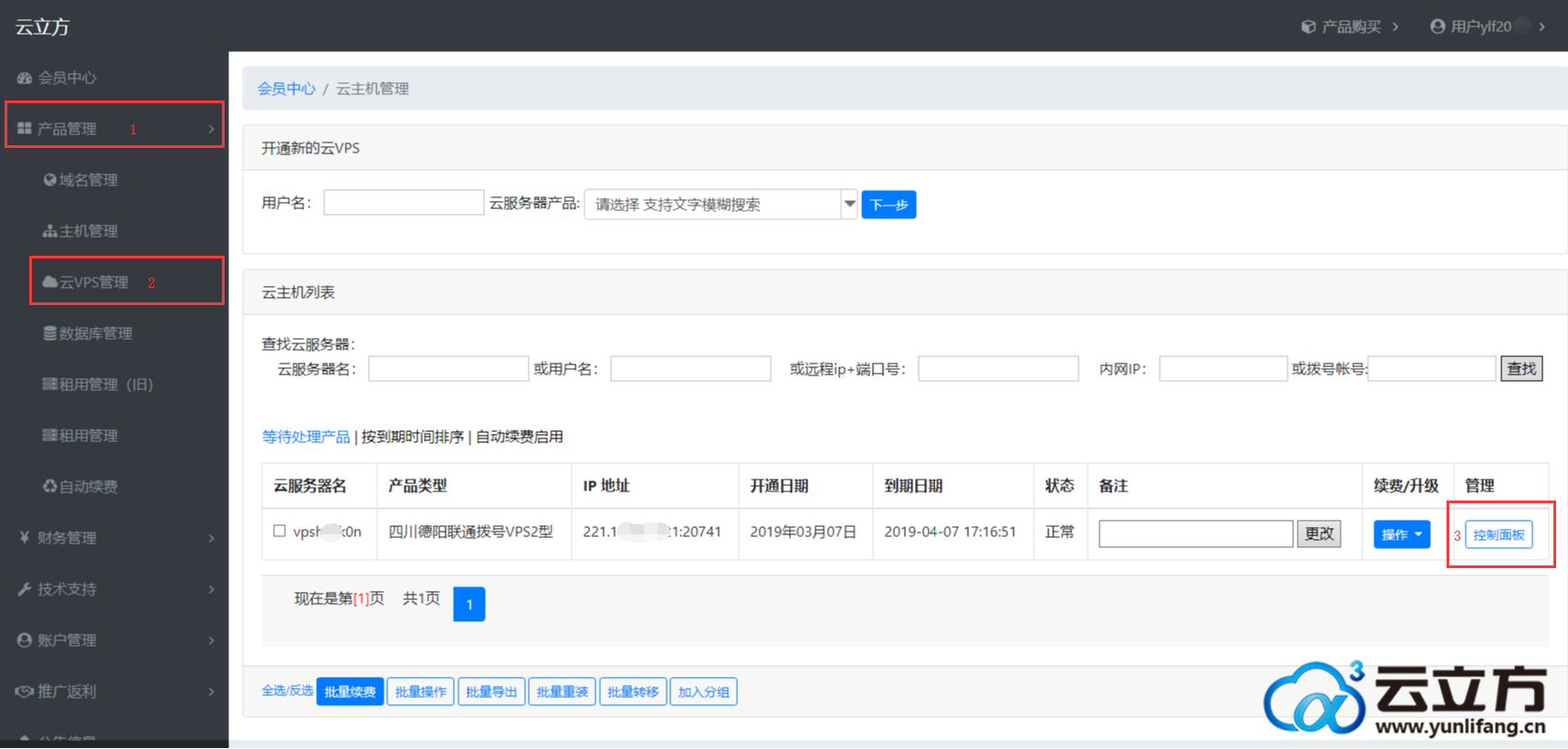The image size is (1568, 749).
Task: Expand the user account header chevron
Action: click(1542, 26)
